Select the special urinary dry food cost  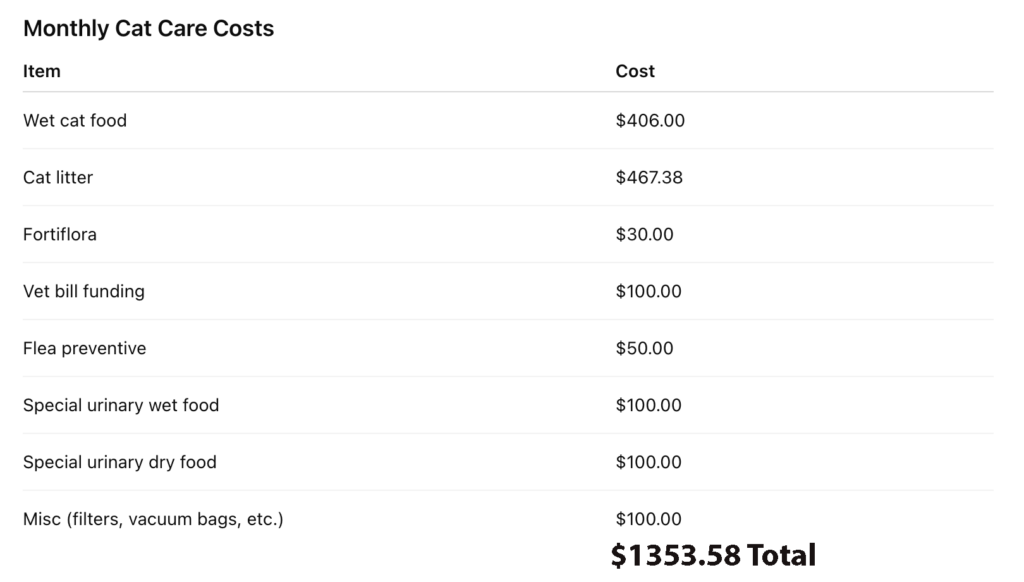(649, 463)
